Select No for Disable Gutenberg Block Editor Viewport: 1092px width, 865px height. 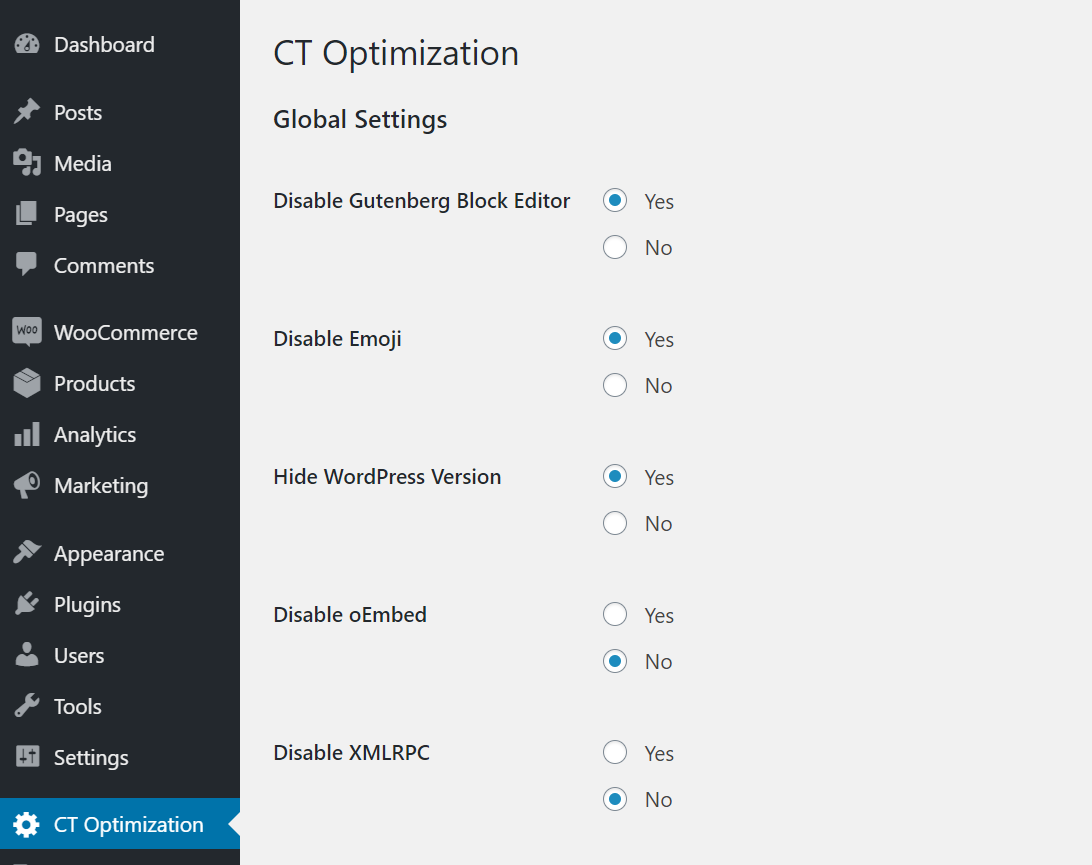pyautogui.click(x=615, y=247)
